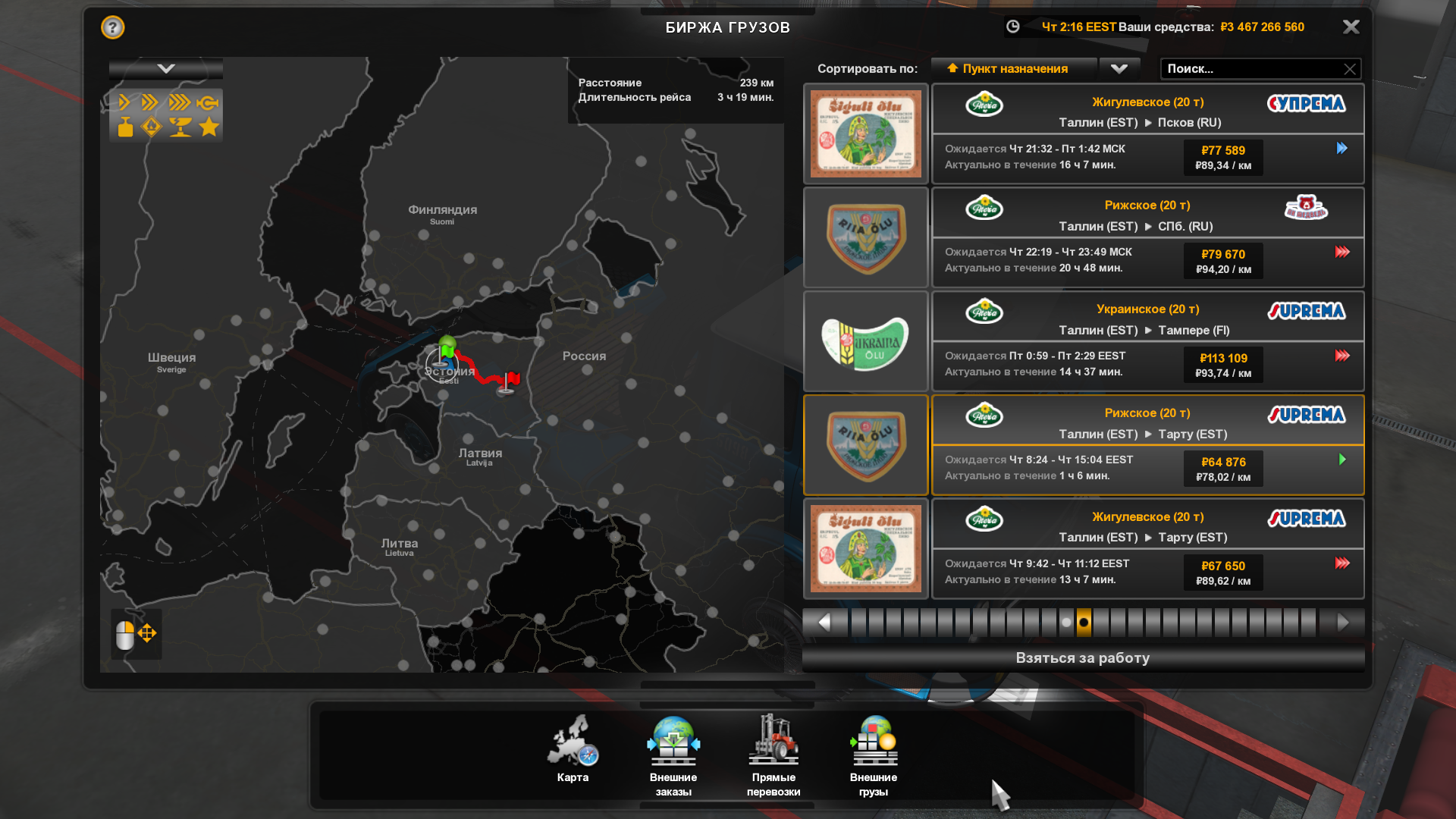Click the highlighted page marker in pager
The height and width of the screenshot is (819, 1456).
pyautogui.click(x=1084, y=623)
